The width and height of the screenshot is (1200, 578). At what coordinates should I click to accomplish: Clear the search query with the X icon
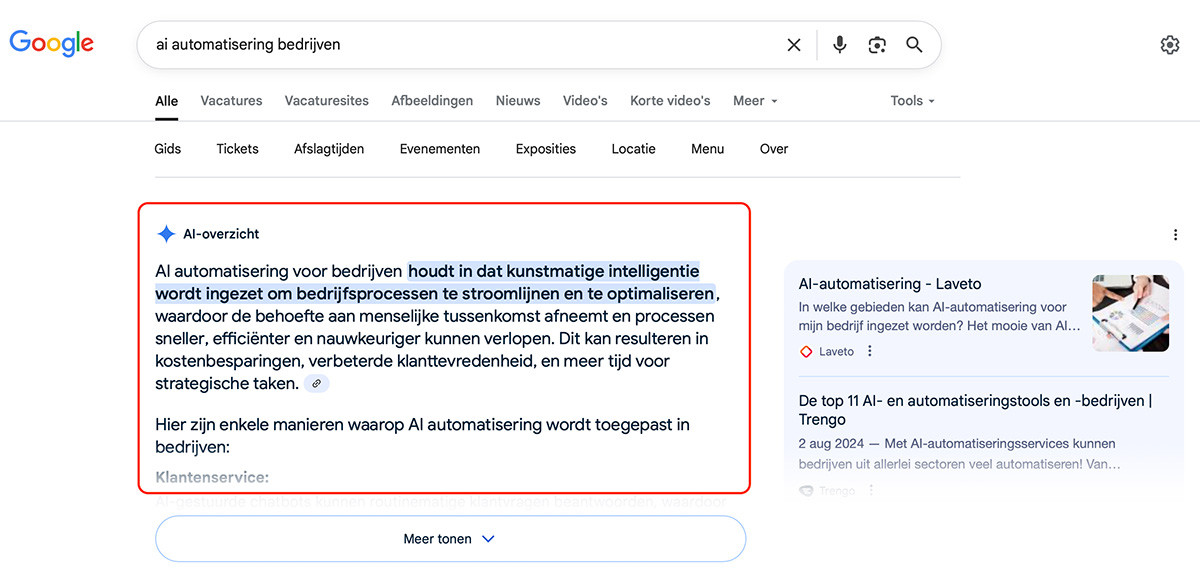(794, 45)
